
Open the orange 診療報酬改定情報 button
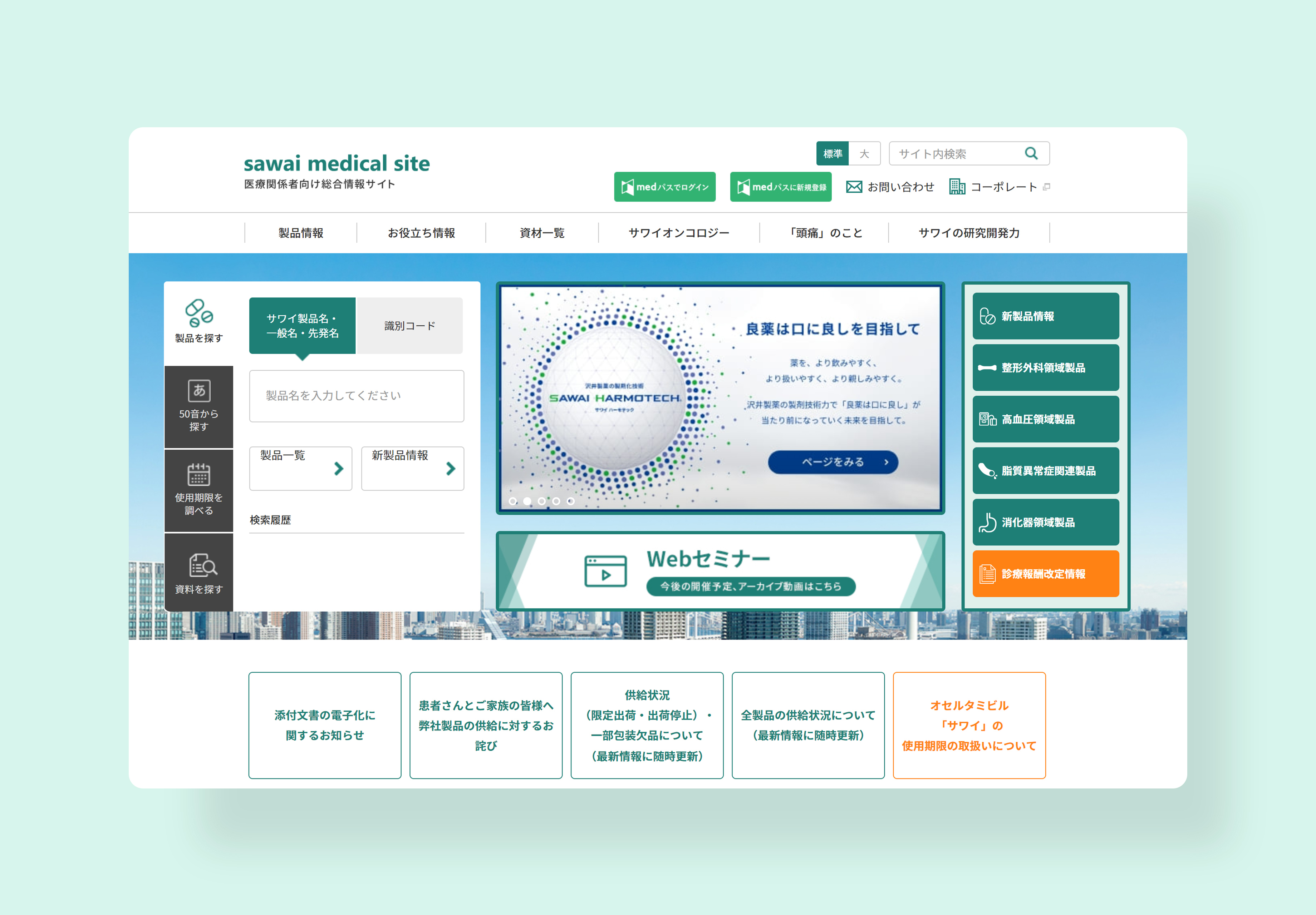[1045, 574]
